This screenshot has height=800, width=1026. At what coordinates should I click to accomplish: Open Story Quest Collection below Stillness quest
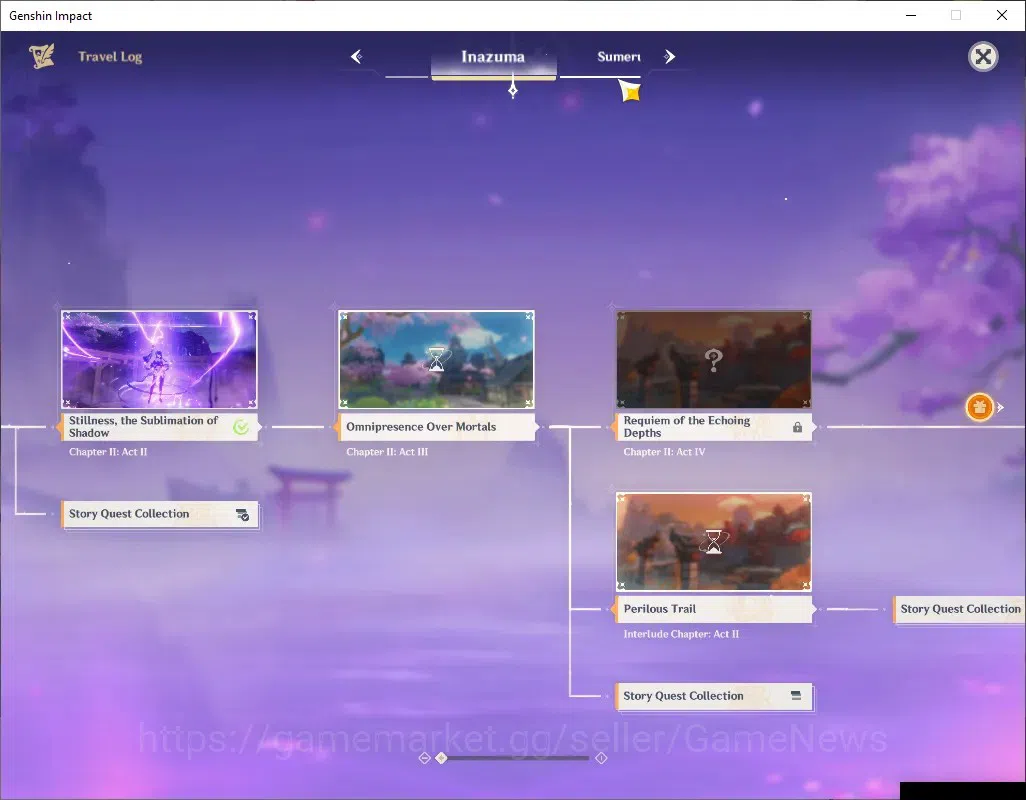(160, 514)
